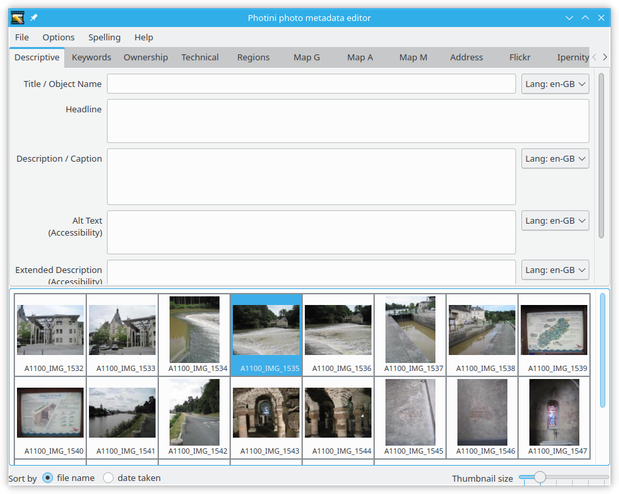619x494 pixels.
Task: Select crypt thumbnail A1100_IMG_1543
Action: (x=266, y=417)
